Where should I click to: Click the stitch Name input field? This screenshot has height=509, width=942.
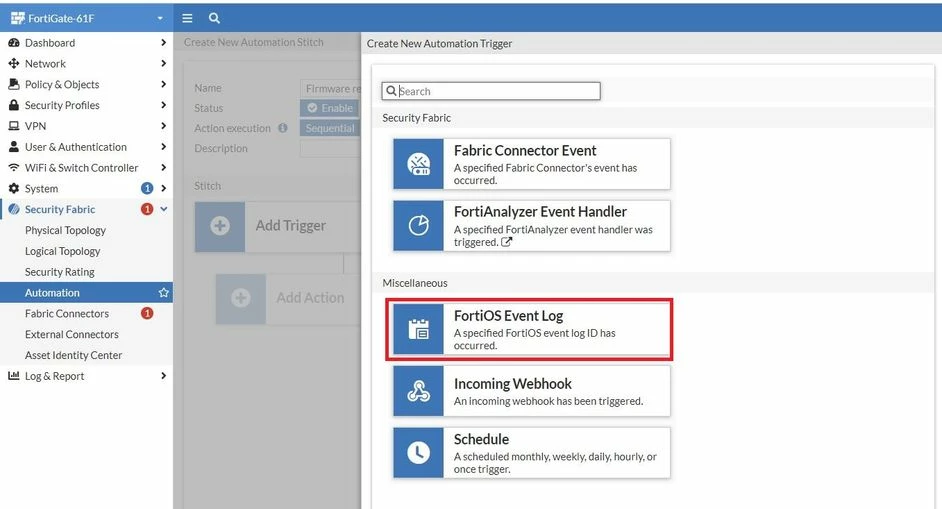coord(330,88)
